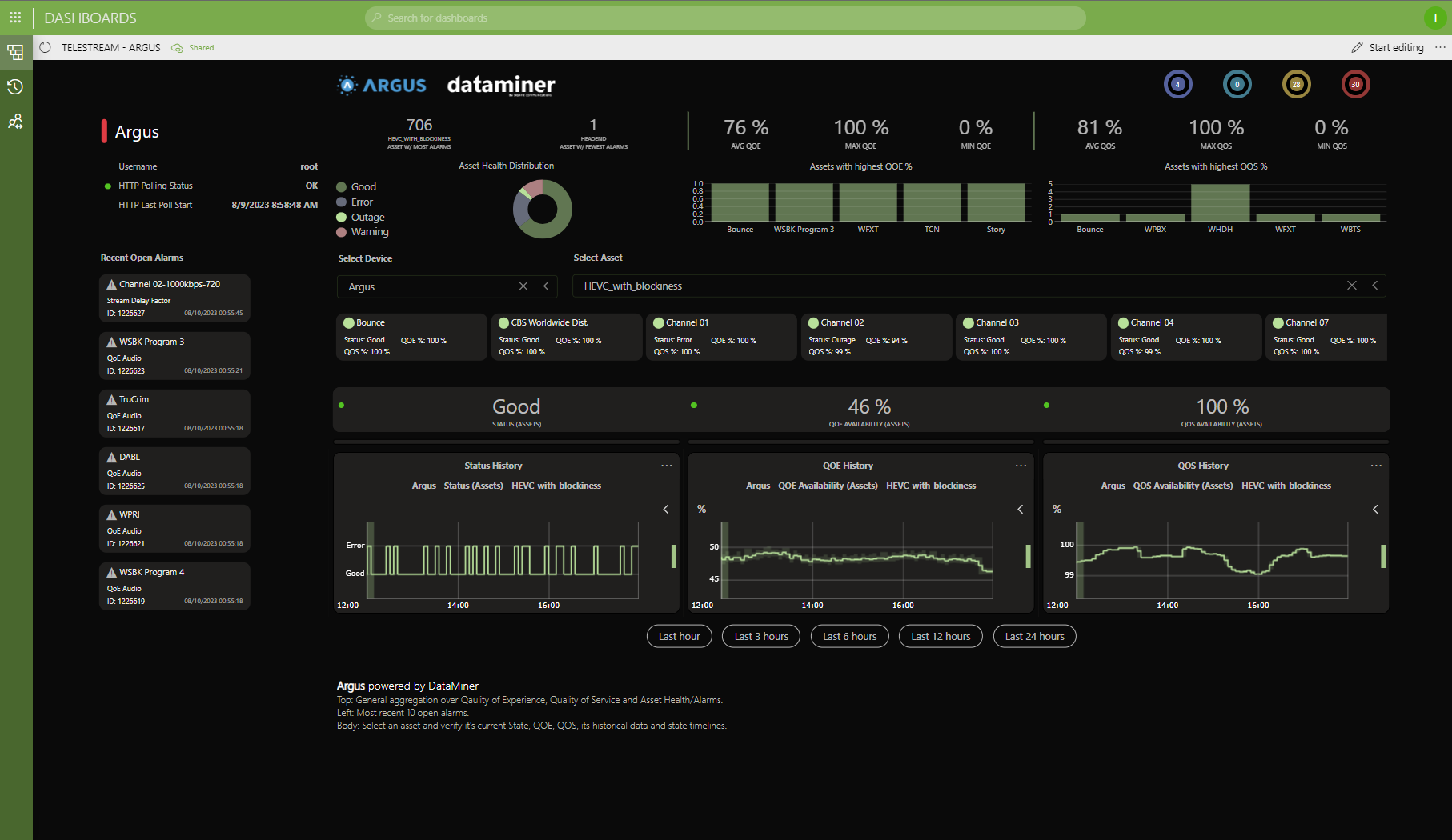The height and width of the screenshot is (840, 1452).
Task: Open the dashboards folder sidebar icon
Action: [x=15, y=53]
